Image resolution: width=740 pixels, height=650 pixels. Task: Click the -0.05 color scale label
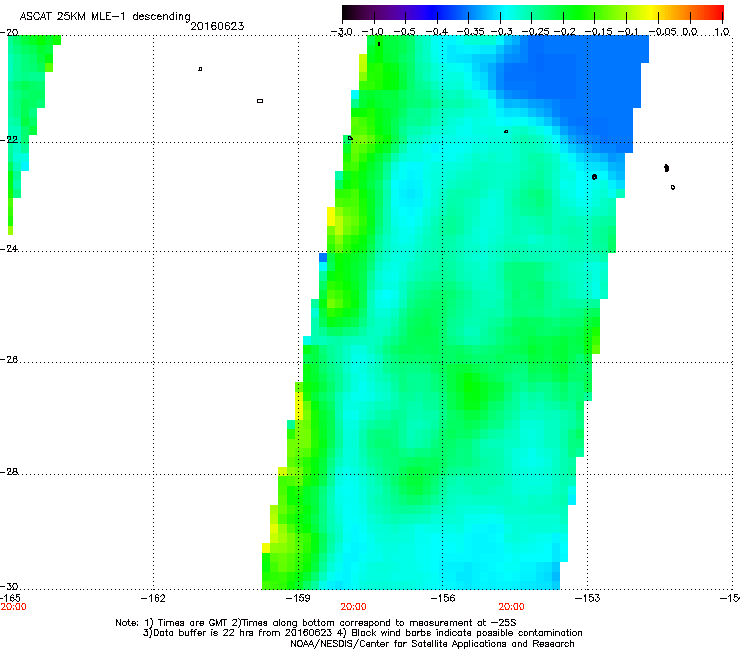point(662,32)
